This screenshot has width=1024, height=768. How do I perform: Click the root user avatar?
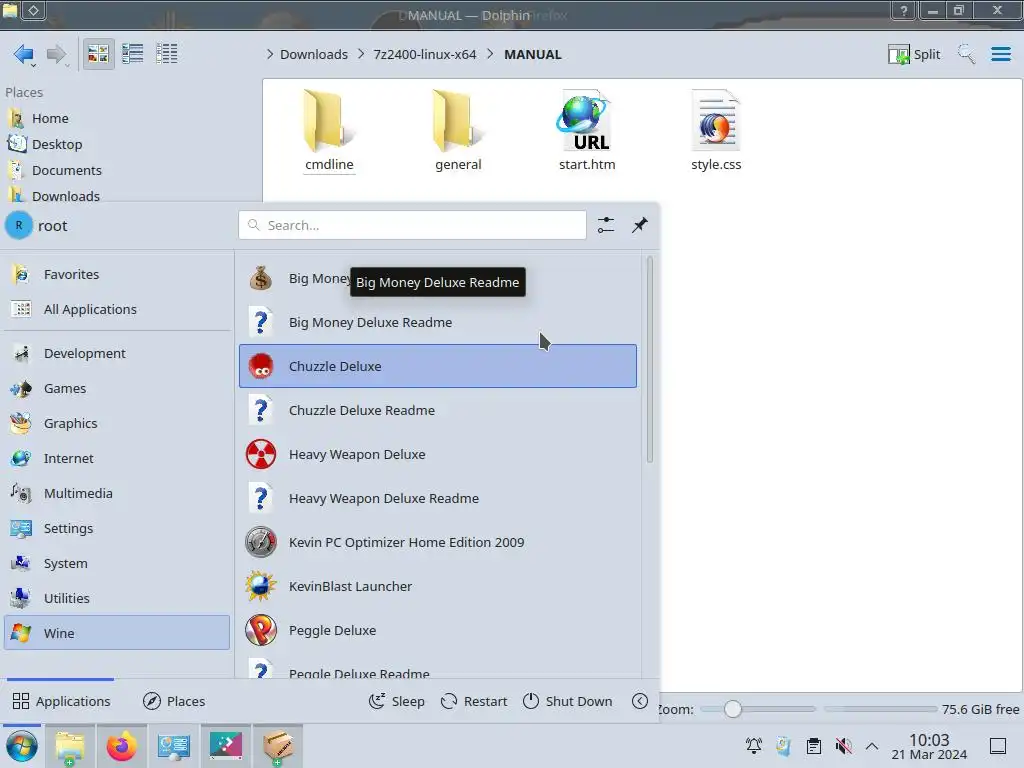(x=19, y=225)
